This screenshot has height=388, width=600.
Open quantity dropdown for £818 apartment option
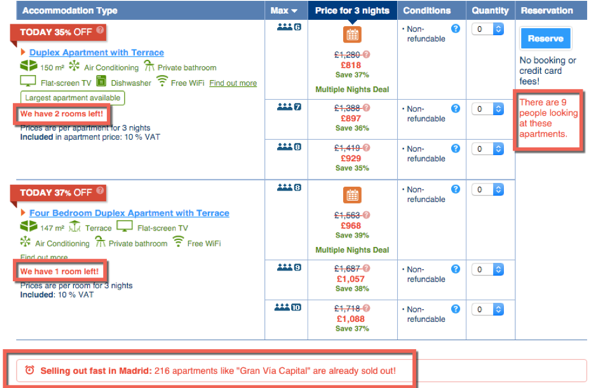pos(488,29)
